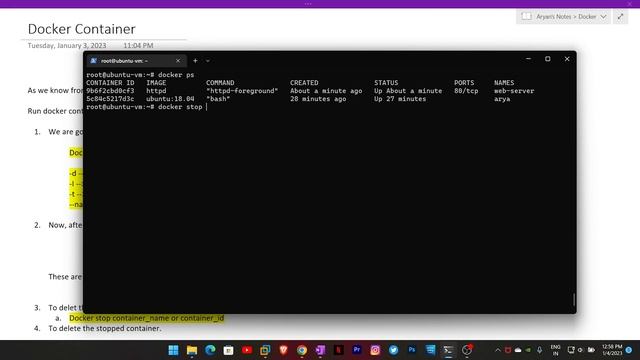
Task: Open YouTube app from taskbar
Action: (x=247, y=350)
